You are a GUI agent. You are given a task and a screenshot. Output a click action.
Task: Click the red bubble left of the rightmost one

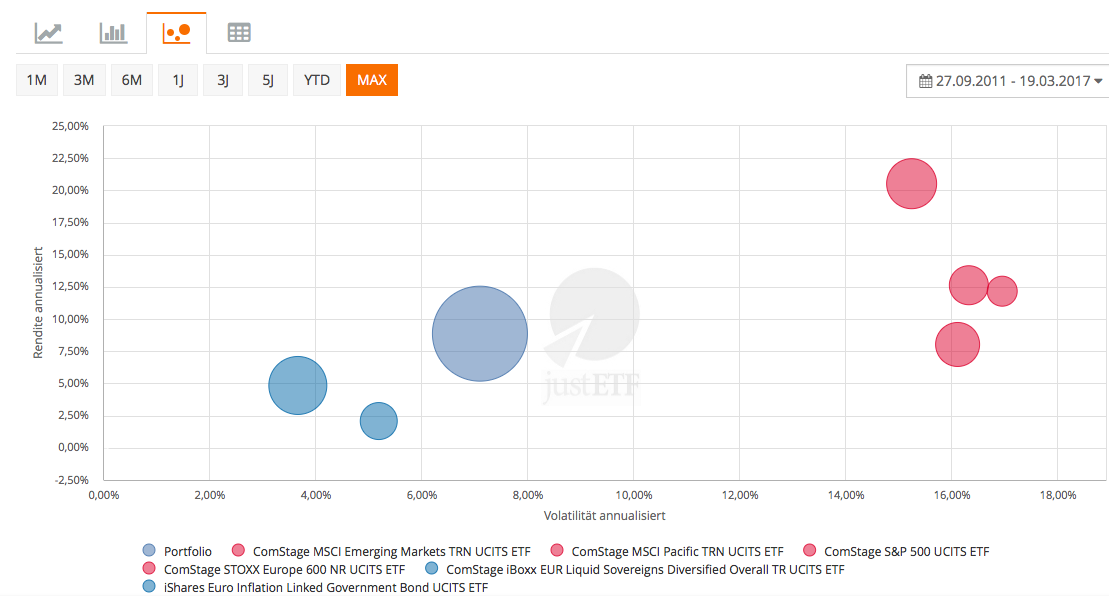click(968, 286)
